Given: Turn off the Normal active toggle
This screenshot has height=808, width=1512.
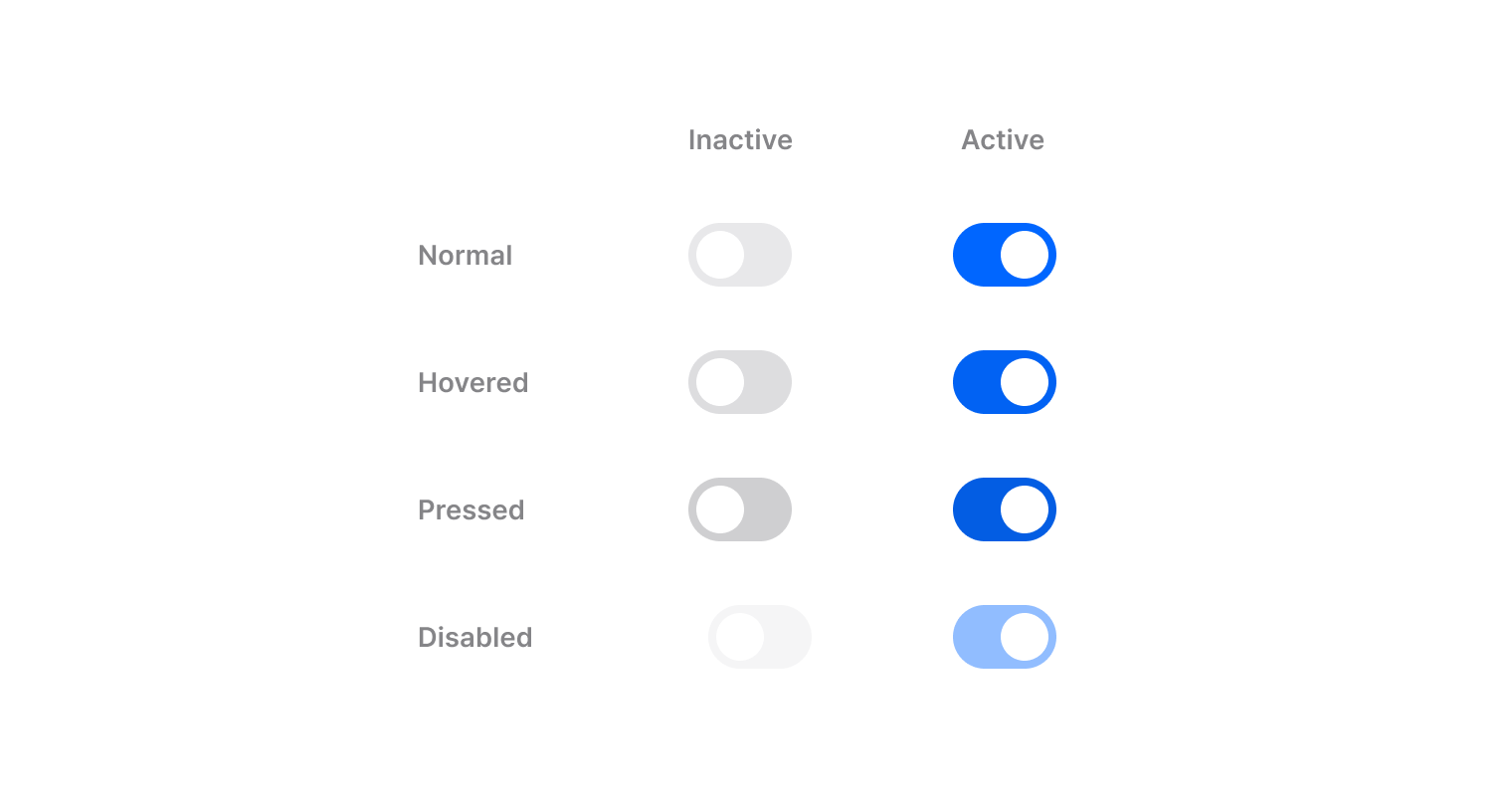Looking at the screenshot, I should pos(1005,255).
